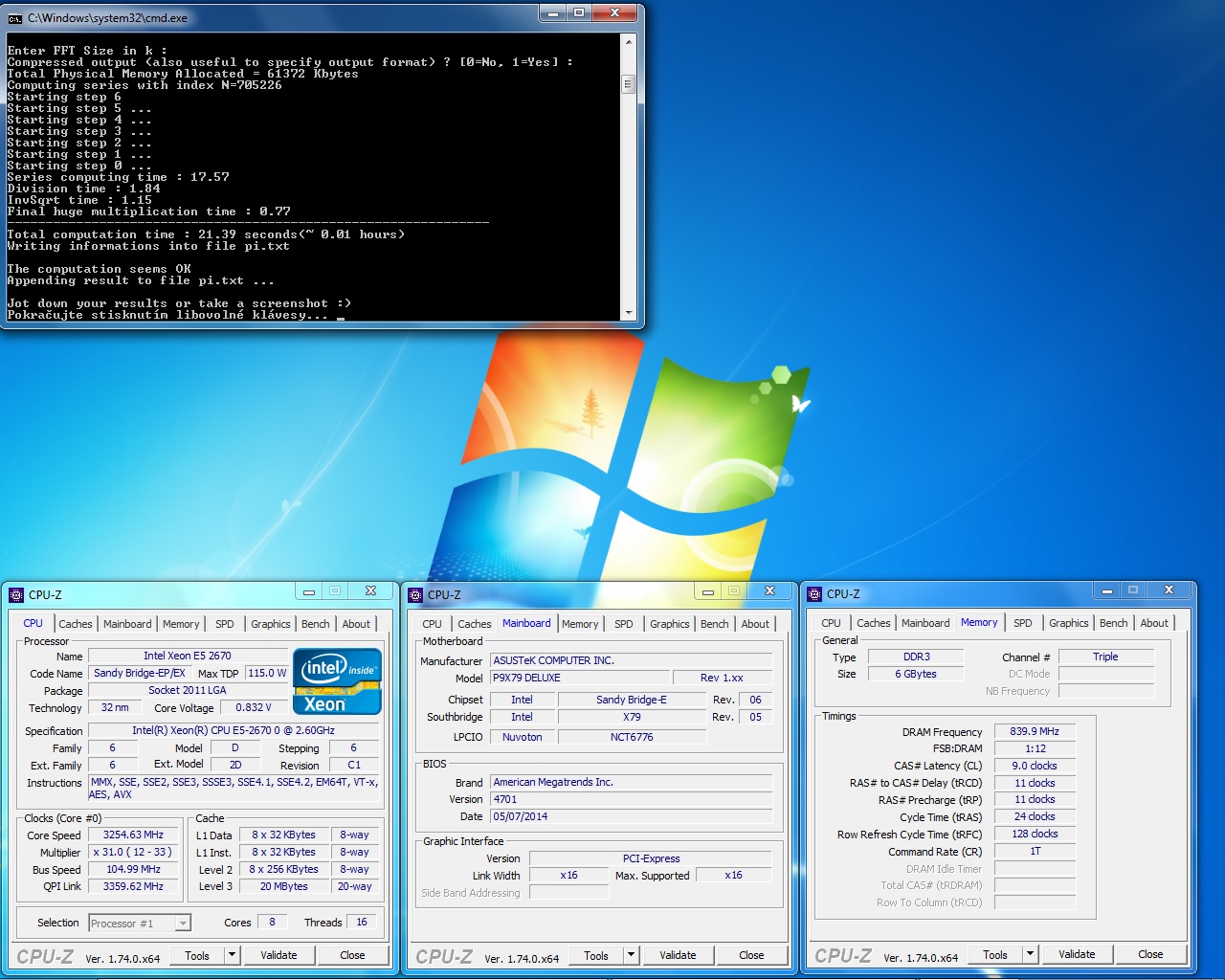1225x980 pixels.
Task: Click 'Total computation time' line in cmd
Action: 206,234
